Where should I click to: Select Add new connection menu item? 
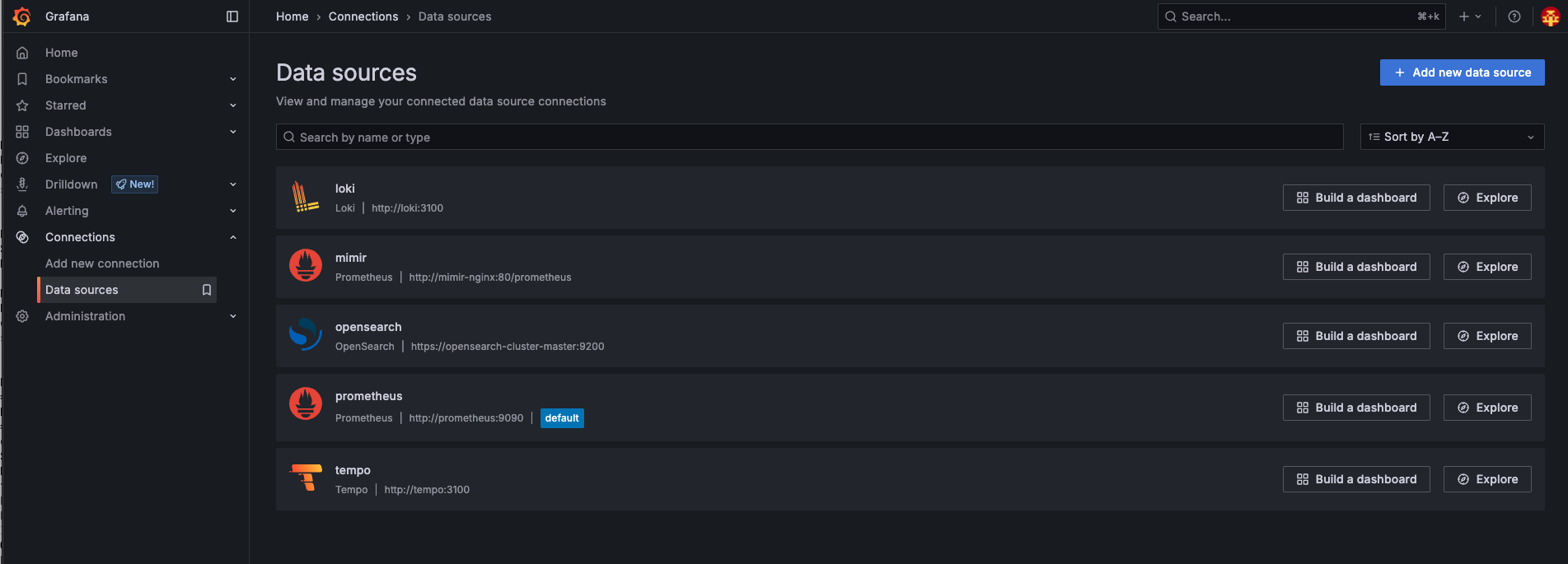[102, 263]
